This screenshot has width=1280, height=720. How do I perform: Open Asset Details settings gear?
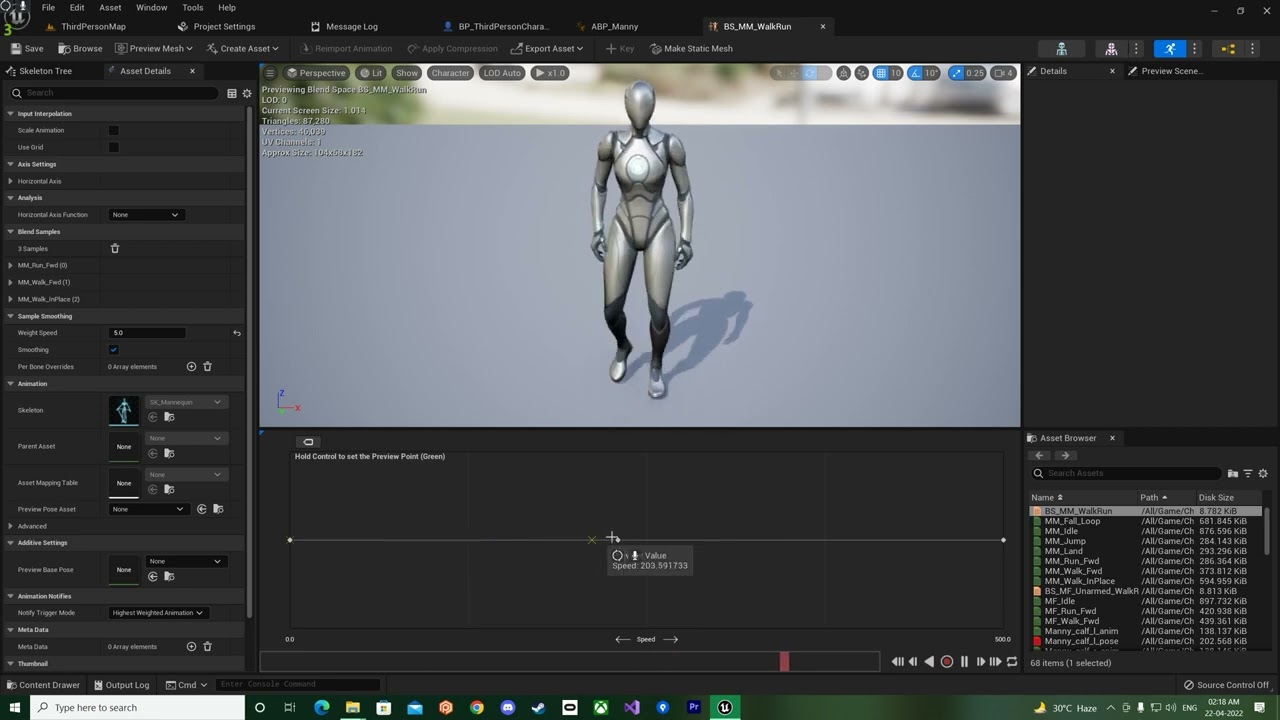click(247, 93)
